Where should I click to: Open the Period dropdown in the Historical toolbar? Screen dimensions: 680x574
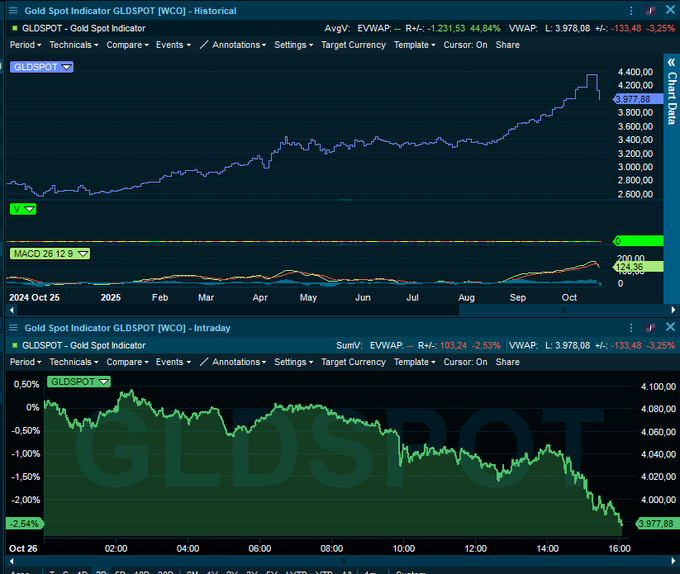coord(26,45)
